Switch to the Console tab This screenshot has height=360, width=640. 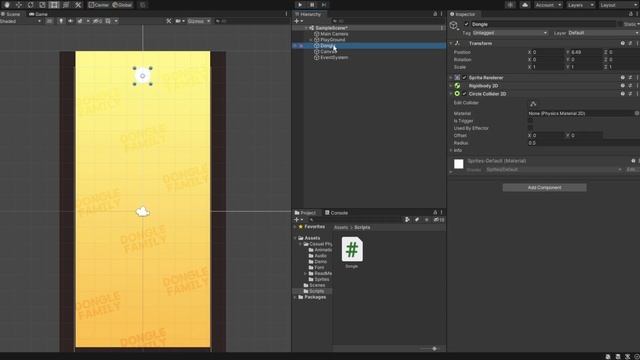(336, 213)
